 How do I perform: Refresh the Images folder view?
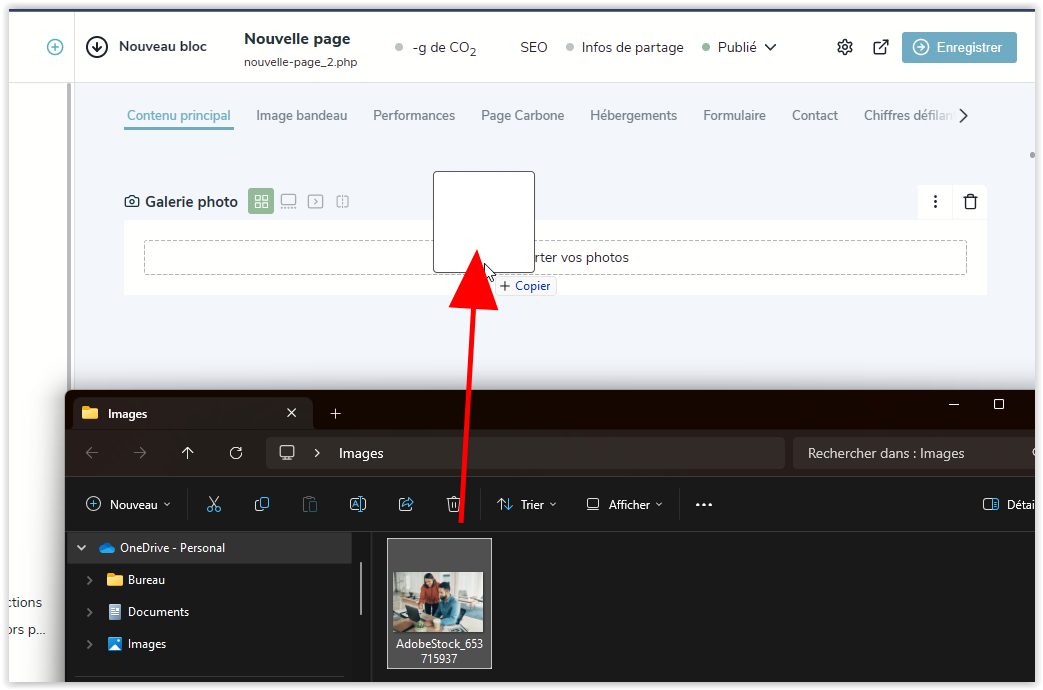236,453
